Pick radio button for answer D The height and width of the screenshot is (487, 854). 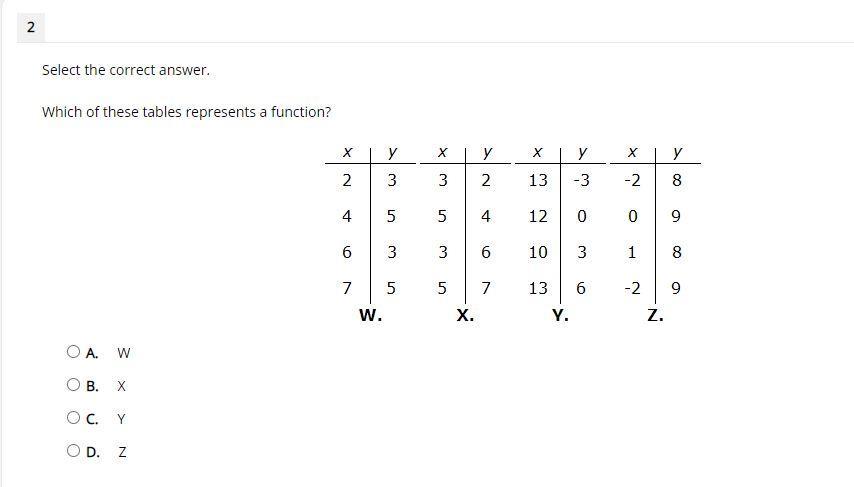74,451
